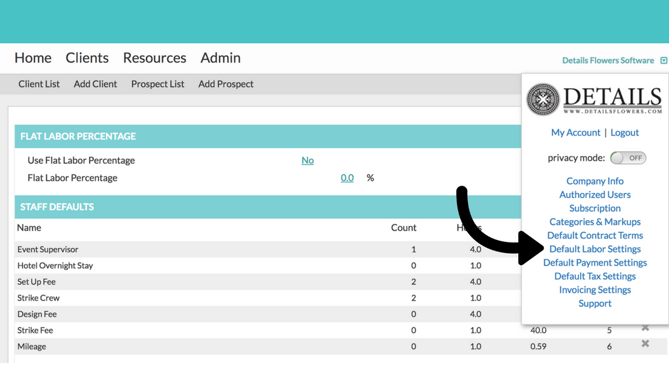
Task: Open the Support link
Action: [x=595, y=304]
